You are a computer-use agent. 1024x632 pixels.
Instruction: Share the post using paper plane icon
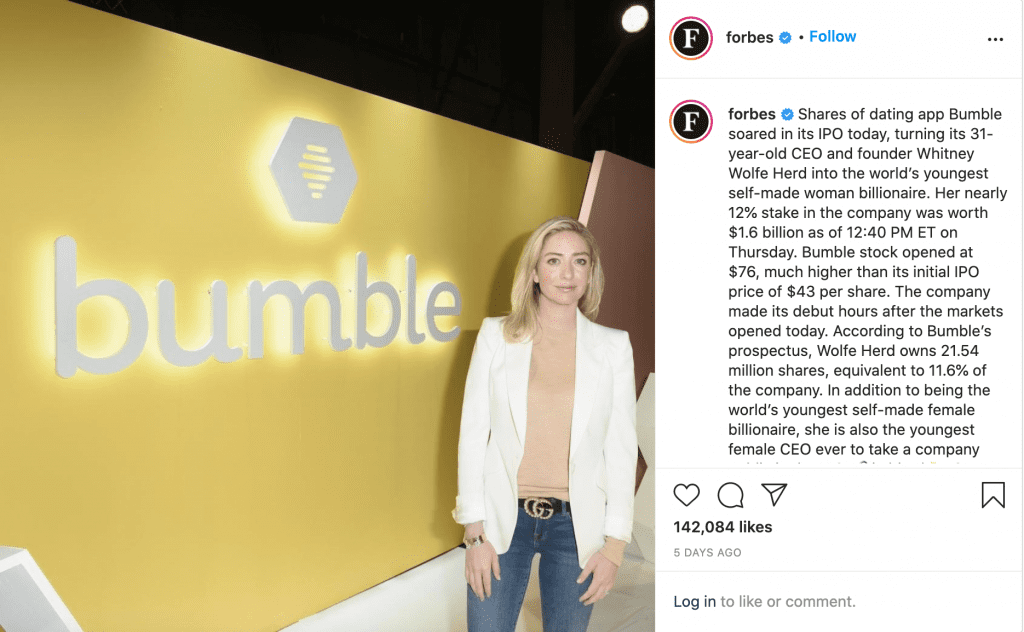point(774,494)
